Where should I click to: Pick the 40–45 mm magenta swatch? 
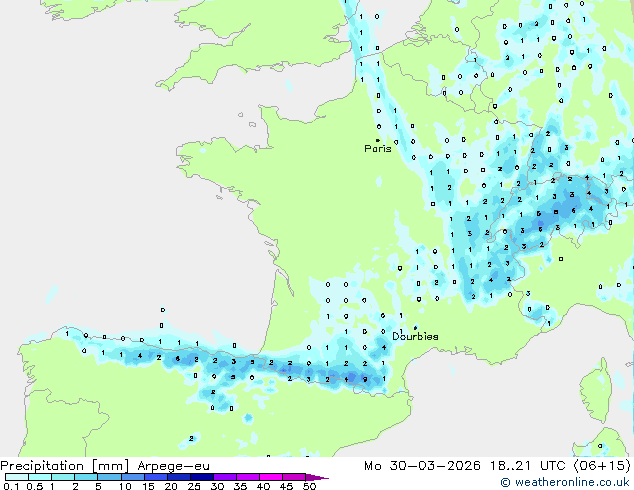tap(271, 477)
